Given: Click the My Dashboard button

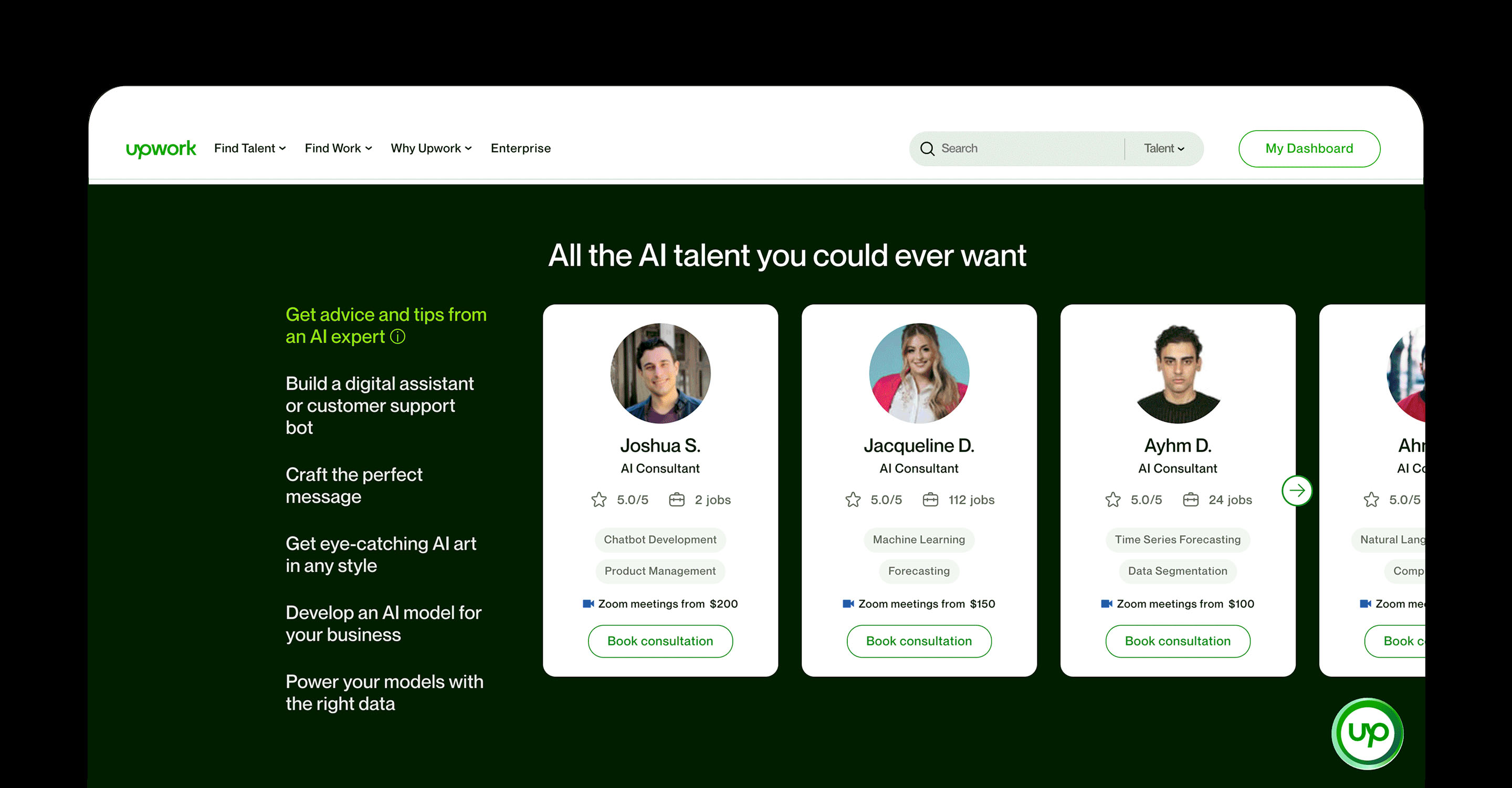Looking at the screenshot, I should (x=1309, y=149).
